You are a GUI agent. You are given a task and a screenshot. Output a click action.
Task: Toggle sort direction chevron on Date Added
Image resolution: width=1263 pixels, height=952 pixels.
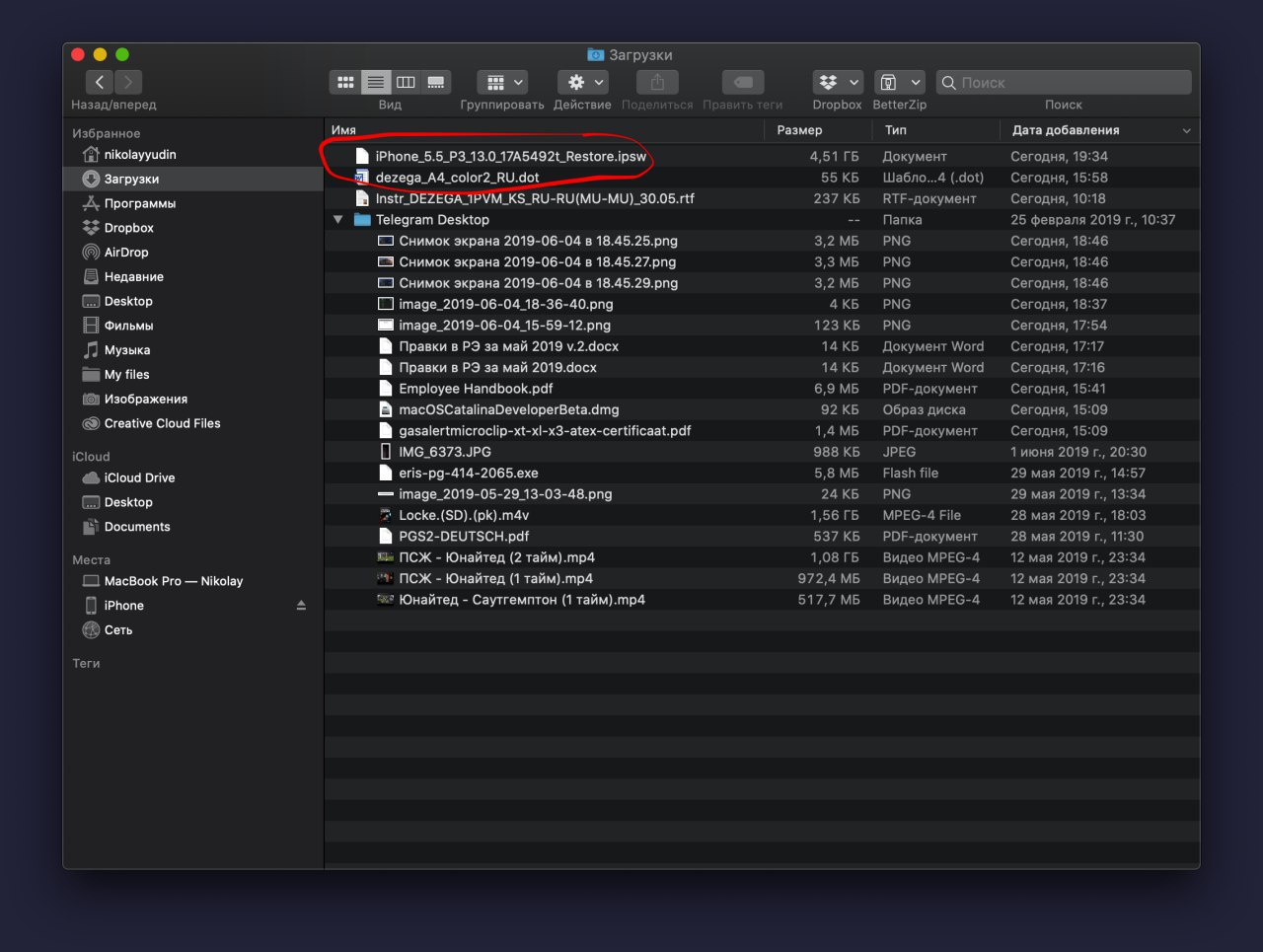(x=1186, y=130)
